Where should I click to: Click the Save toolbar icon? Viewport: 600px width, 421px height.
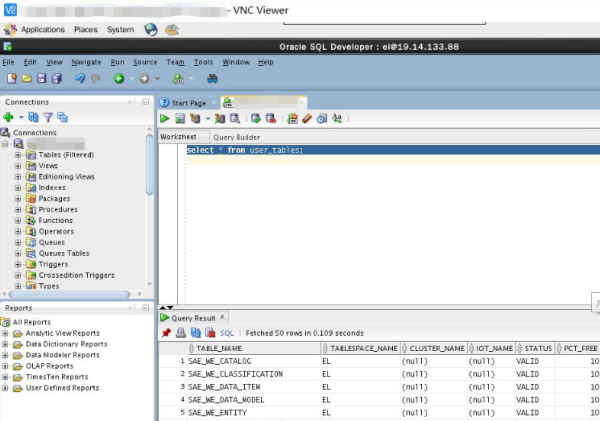pos(41,78)
